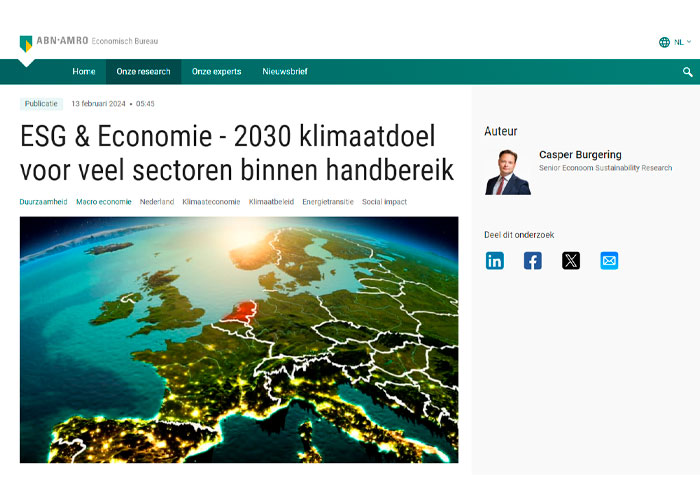Open the Nieuwsbrief menu item
The width and height of the screenshot is (700, 500).
pyautogui.click(x=285, y=71)
